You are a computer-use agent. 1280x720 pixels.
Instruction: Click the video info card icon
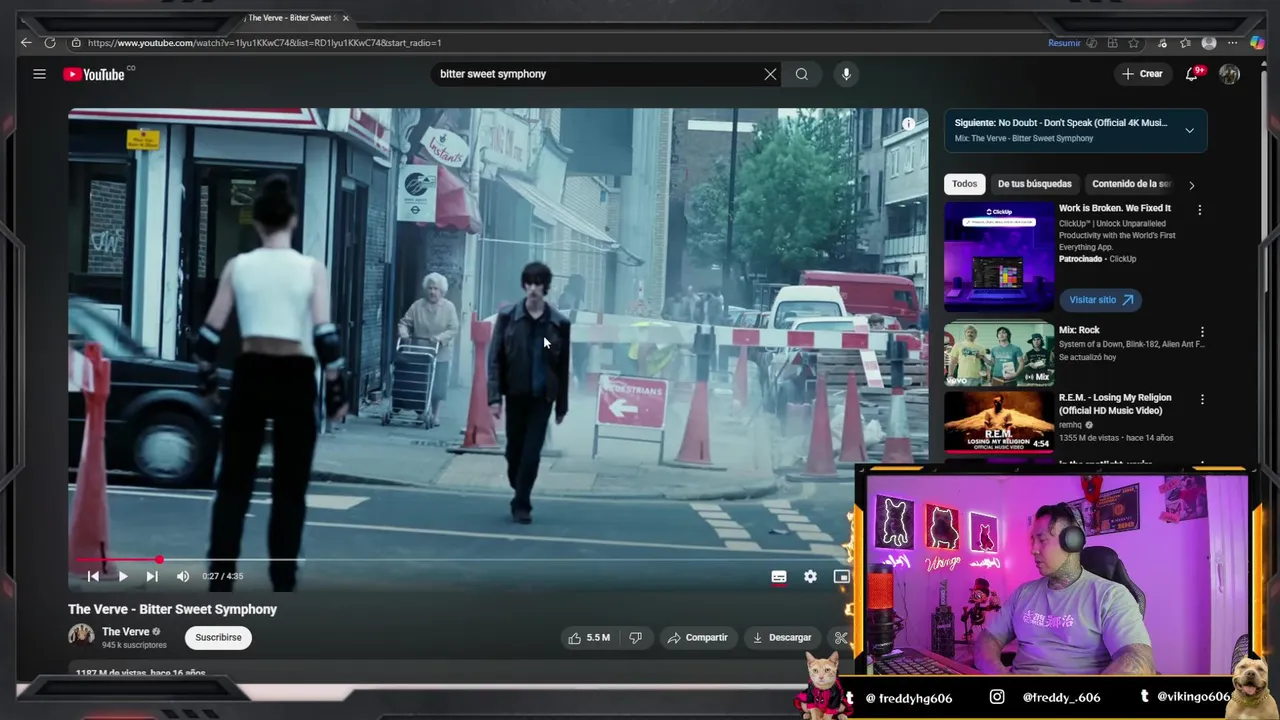[908, 124]
